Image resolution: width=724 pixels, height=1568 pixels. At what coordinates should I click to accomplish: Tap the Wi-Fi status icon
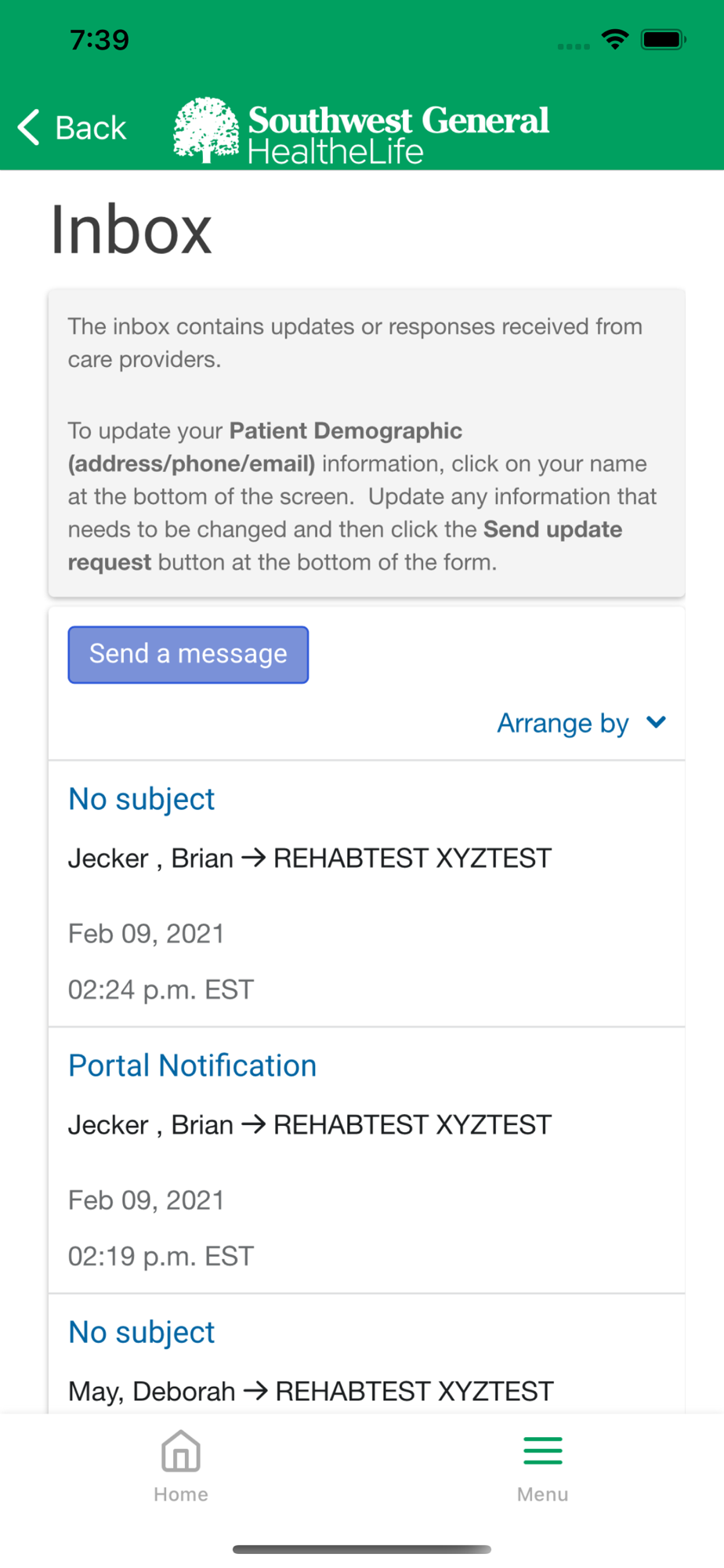coord(615,39)
